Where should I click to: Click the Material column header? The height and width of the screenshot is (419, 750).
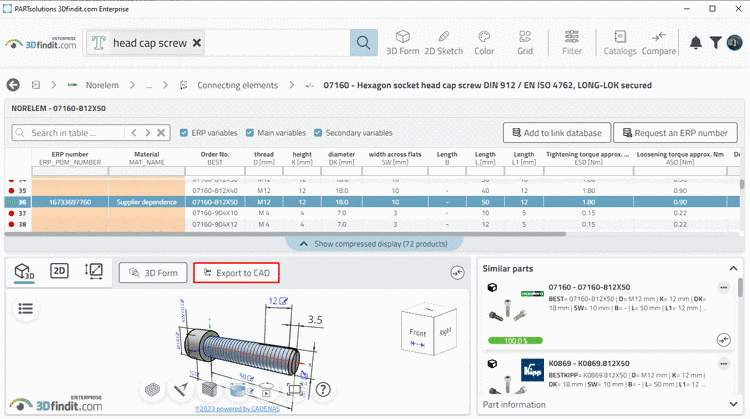(x=146, y=158)
